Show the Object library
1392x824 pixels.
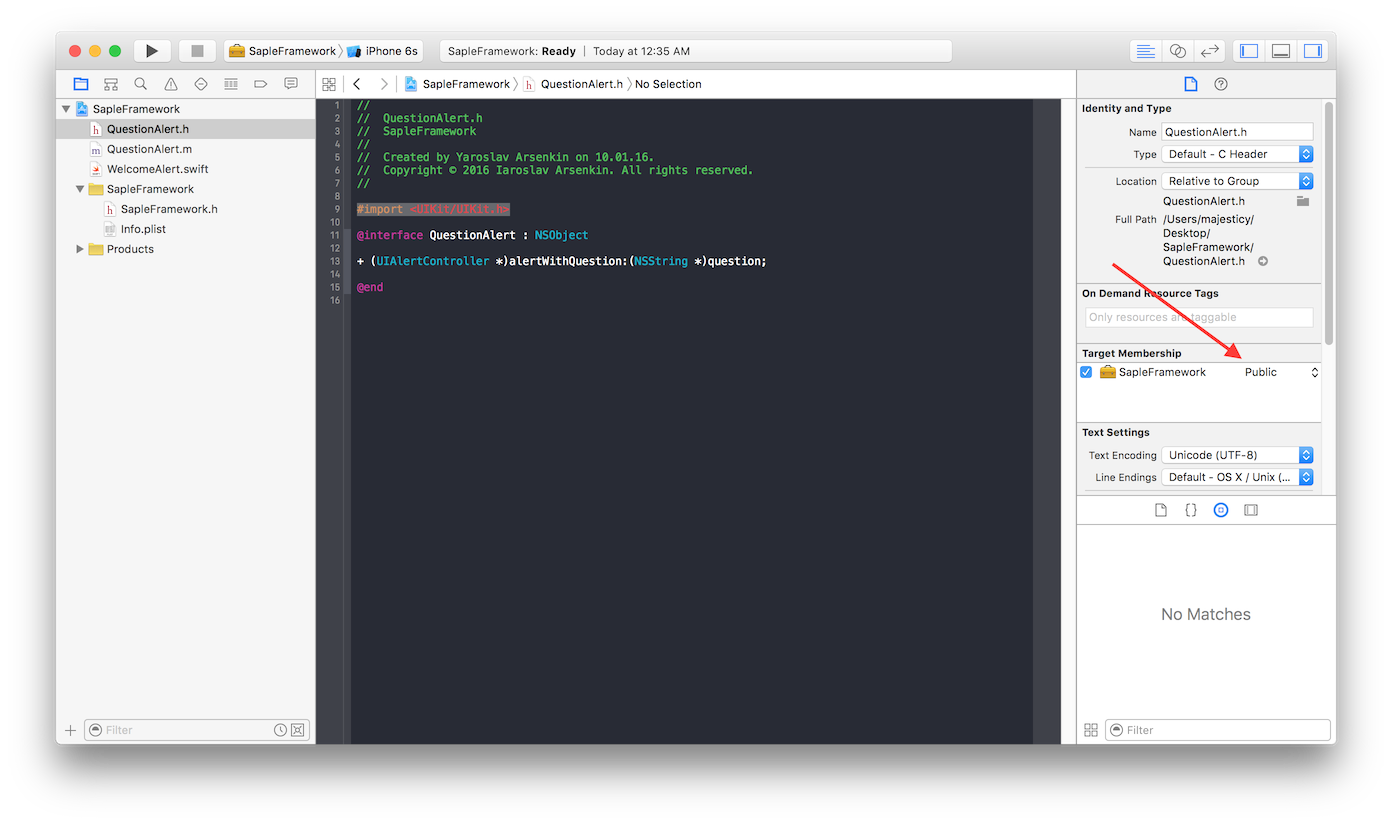(x=1221, y=510)
